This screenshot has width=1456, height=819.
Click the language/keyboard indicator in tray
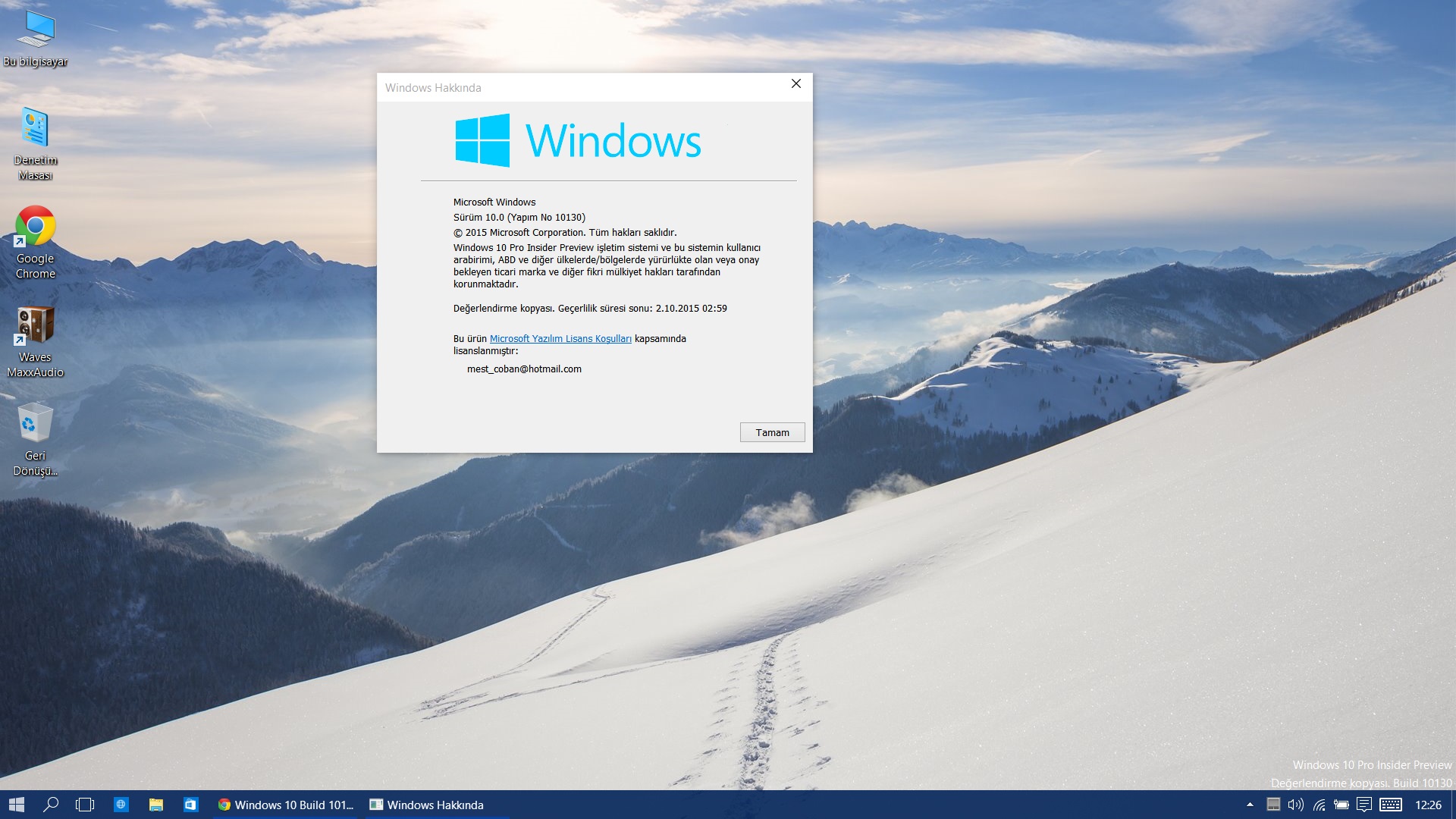pos(1394,804)
